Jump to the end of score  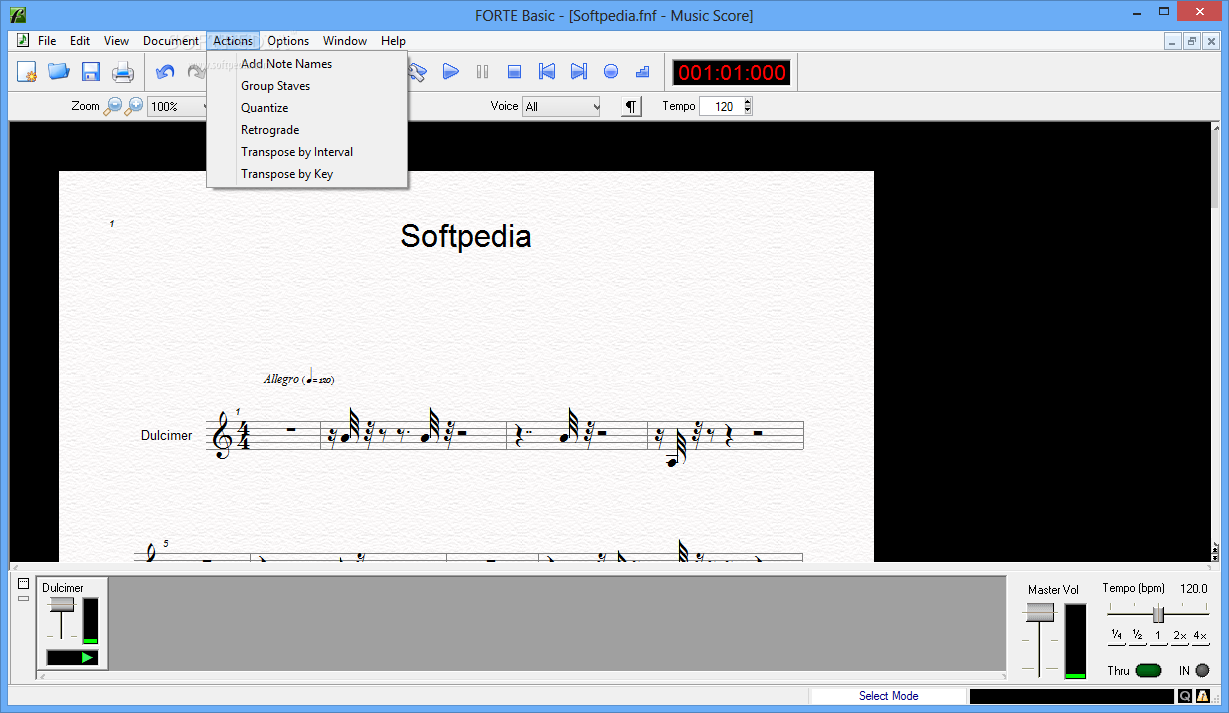pos(579,72)
